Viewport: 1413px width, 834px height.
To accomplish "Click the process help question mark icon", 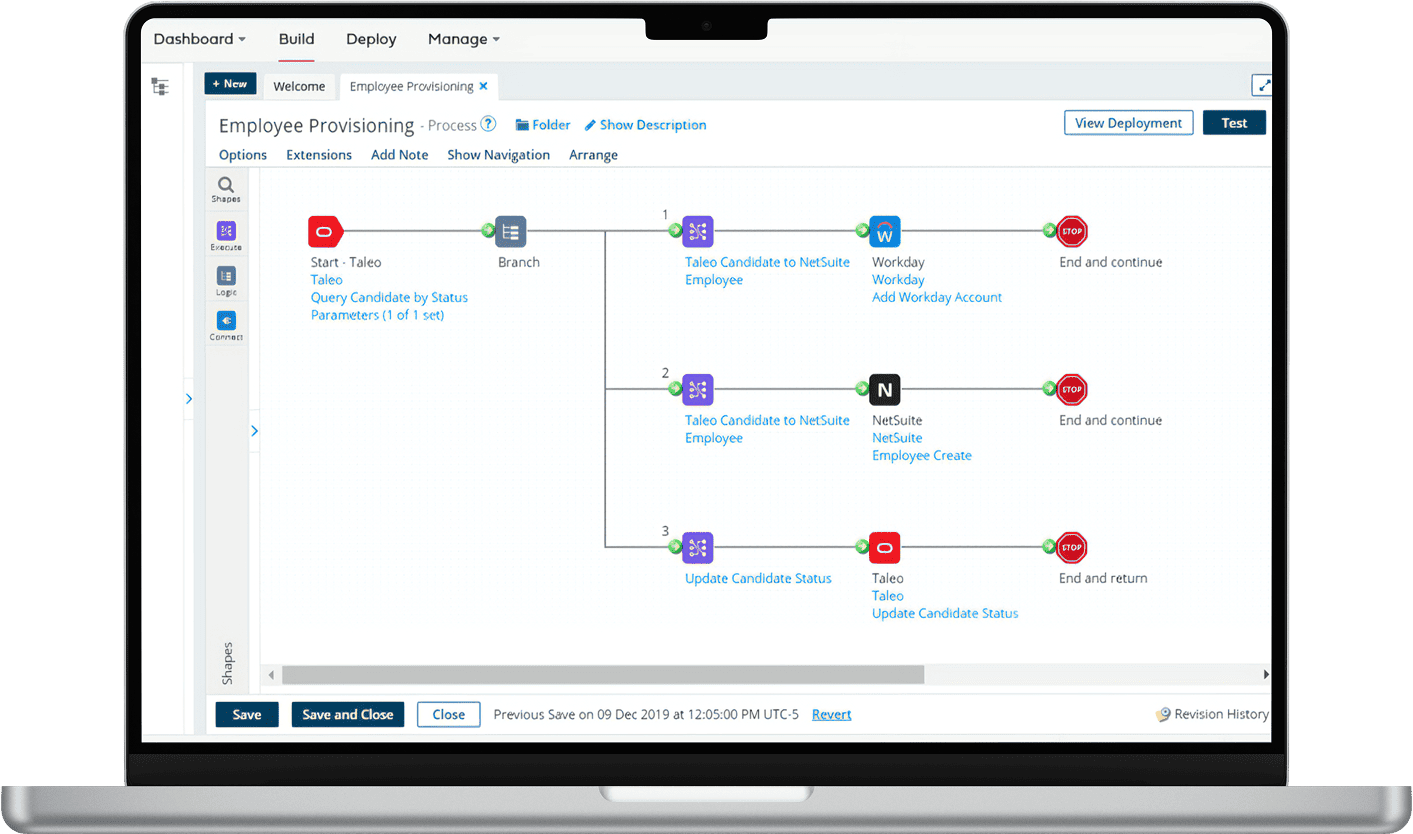I will pyautogui.click(x=488, y=125).
